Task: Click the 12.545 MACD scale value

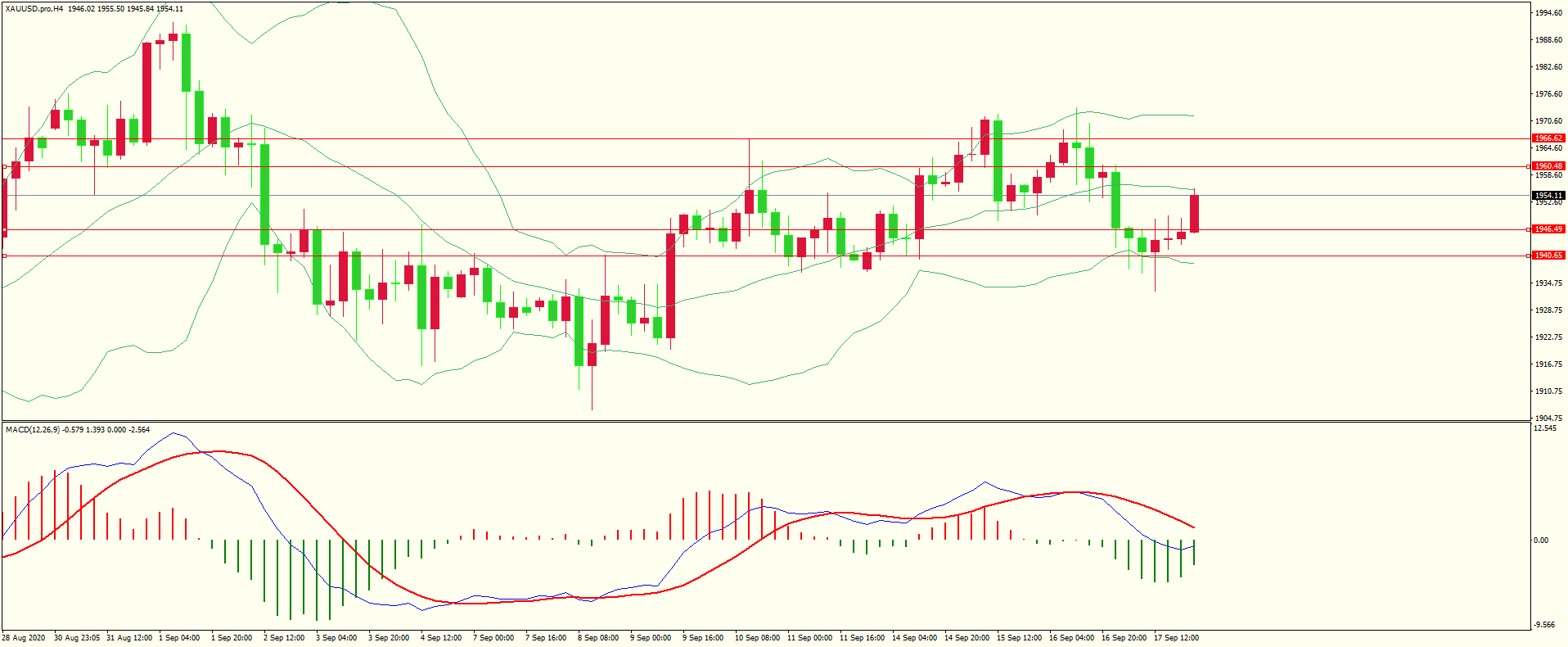Action: tap(1545, 428)
